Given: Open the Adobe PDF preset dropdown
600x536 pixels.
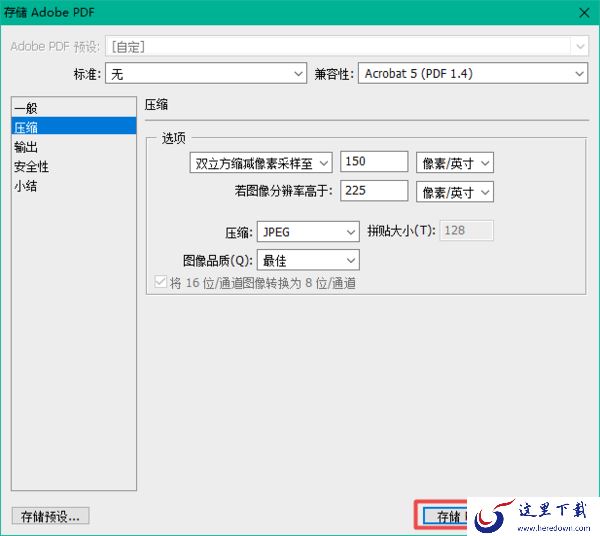Looking at the screenshot, I should (x=347, y=47).
